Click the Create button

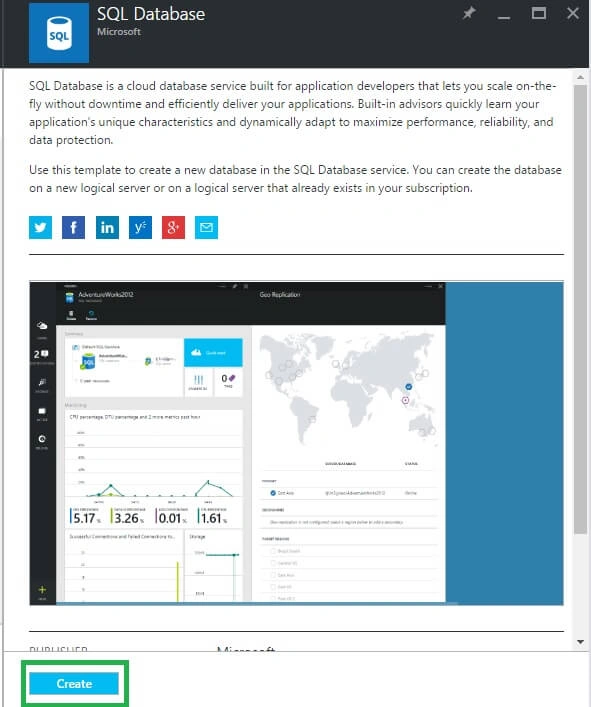tap(74, 684)
